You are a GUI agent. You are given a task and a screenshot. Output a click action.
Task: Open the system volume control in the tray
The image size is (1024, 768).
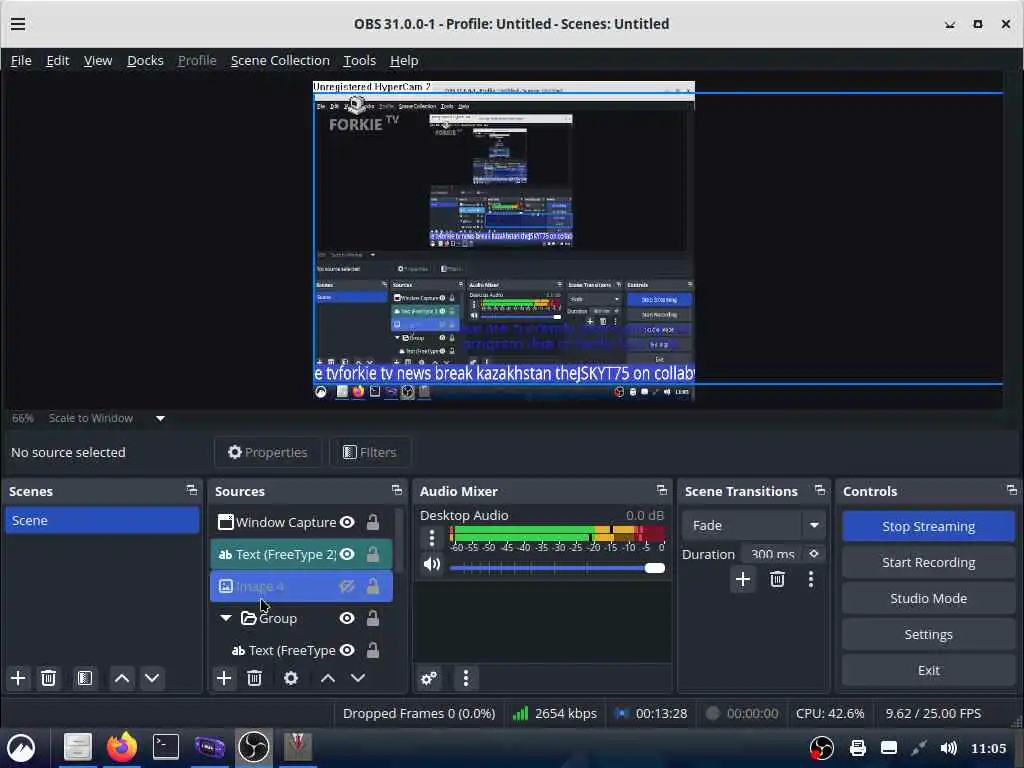coord(949,748)
